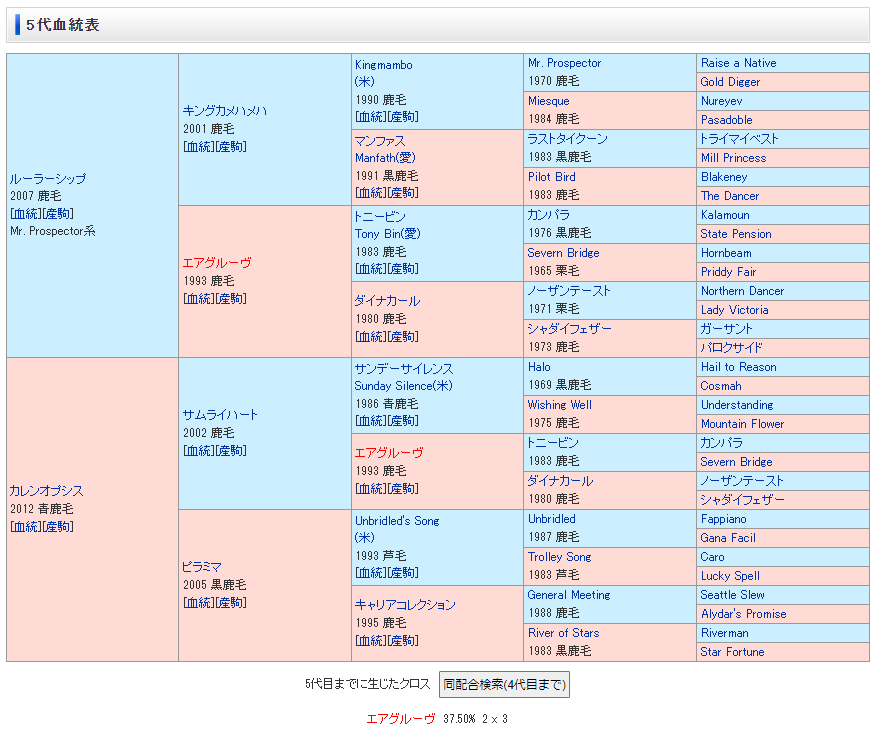This screenshot has width=872, height=730.
Task: Click エアグルーヴ in the cross summary
Action: 400,718
